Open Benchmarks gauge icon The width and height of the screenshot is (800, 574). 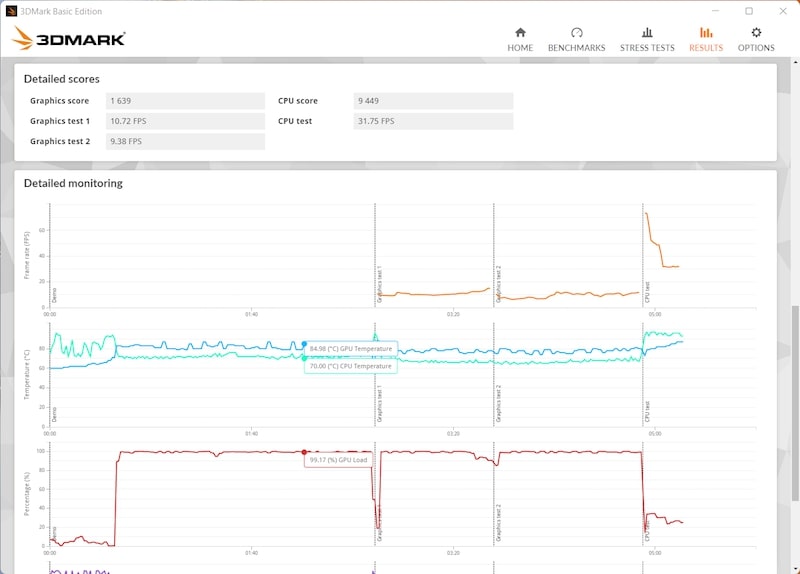(577, 33)
